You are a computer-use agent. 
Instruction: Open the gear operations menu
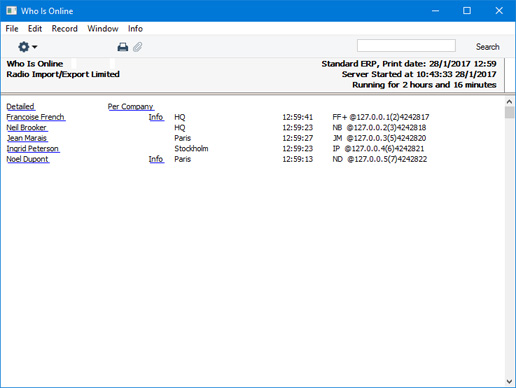pyautogui.click(x=27, y=47)
